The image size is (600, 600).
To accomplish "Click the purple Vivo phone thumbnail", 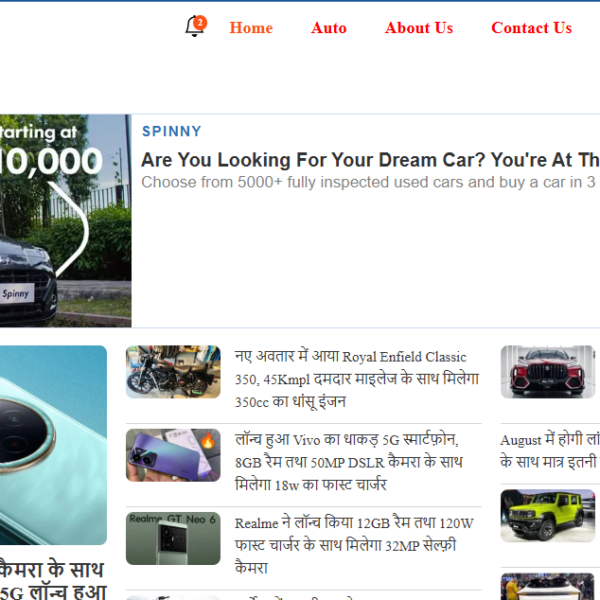I will click(173, 455).
